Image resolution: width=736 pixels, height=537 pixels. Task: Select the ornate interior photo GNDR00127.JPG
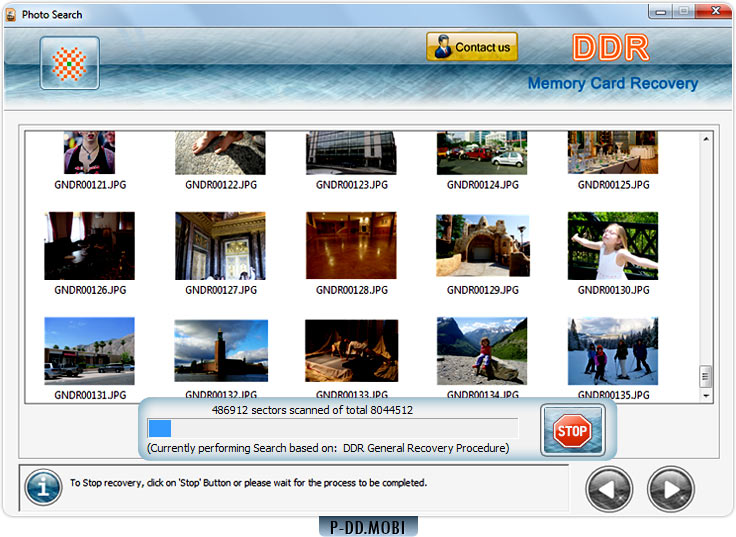(220, 245)
